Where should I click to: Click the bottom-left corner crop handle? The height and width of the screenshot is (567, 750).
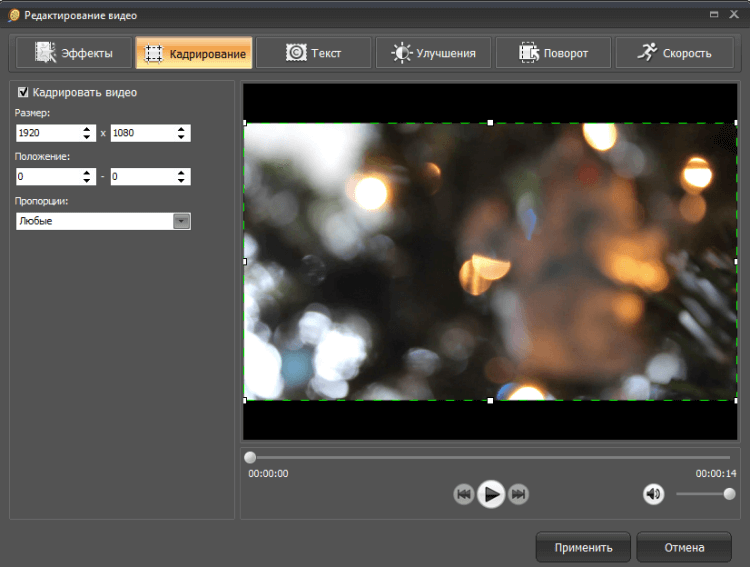245,400
